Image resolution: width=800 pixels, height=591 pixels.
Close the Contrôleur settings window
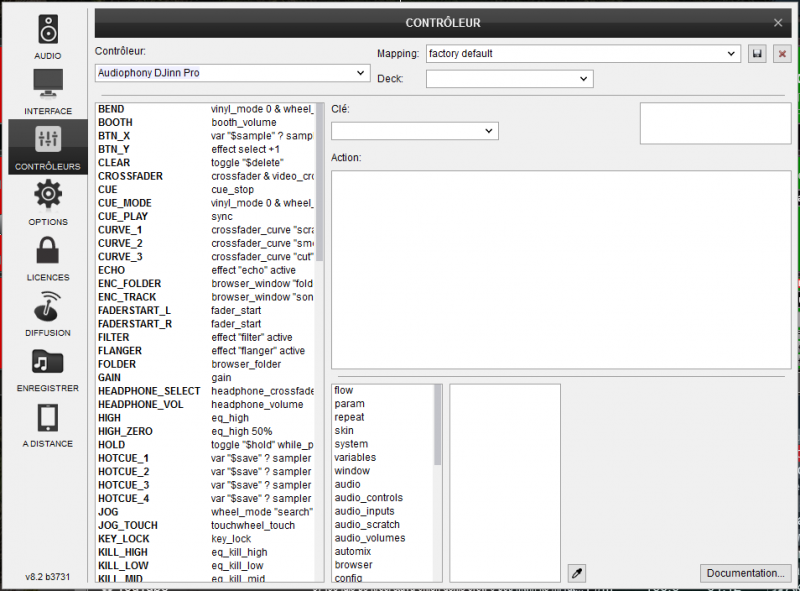click(x=778, y=22)
